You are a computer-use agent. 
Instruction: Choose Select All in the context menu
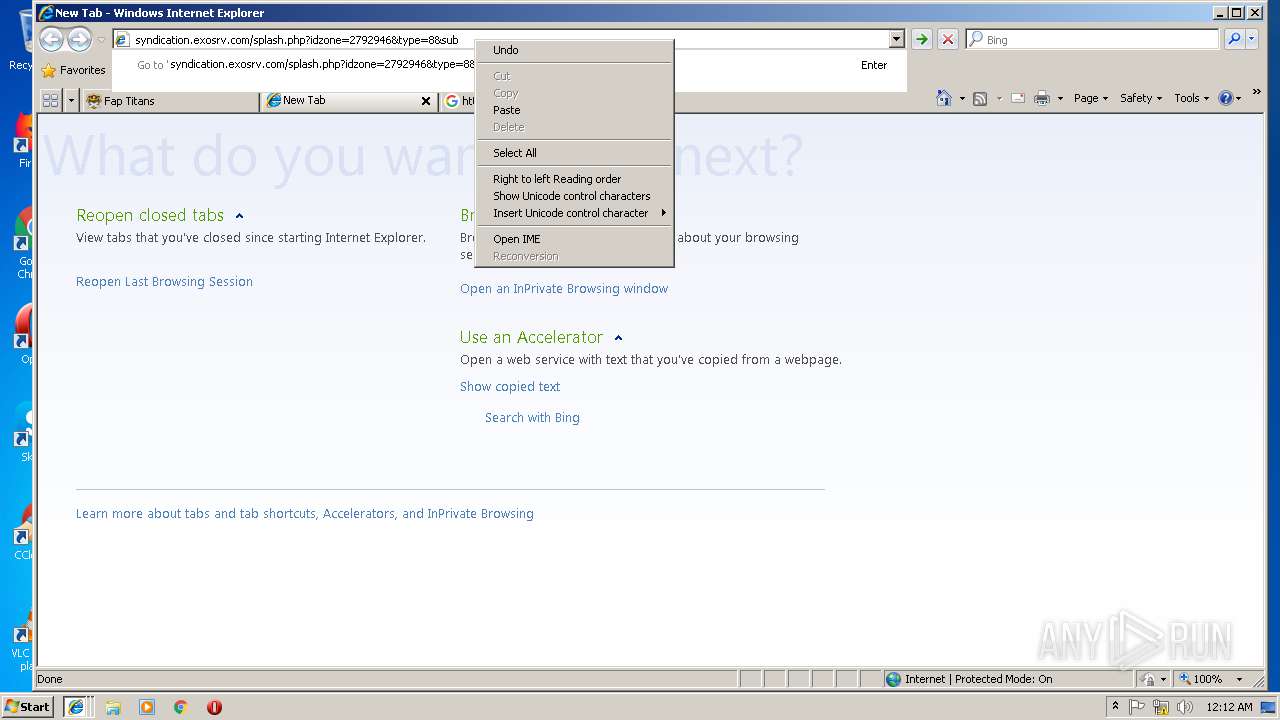(574, 153)
